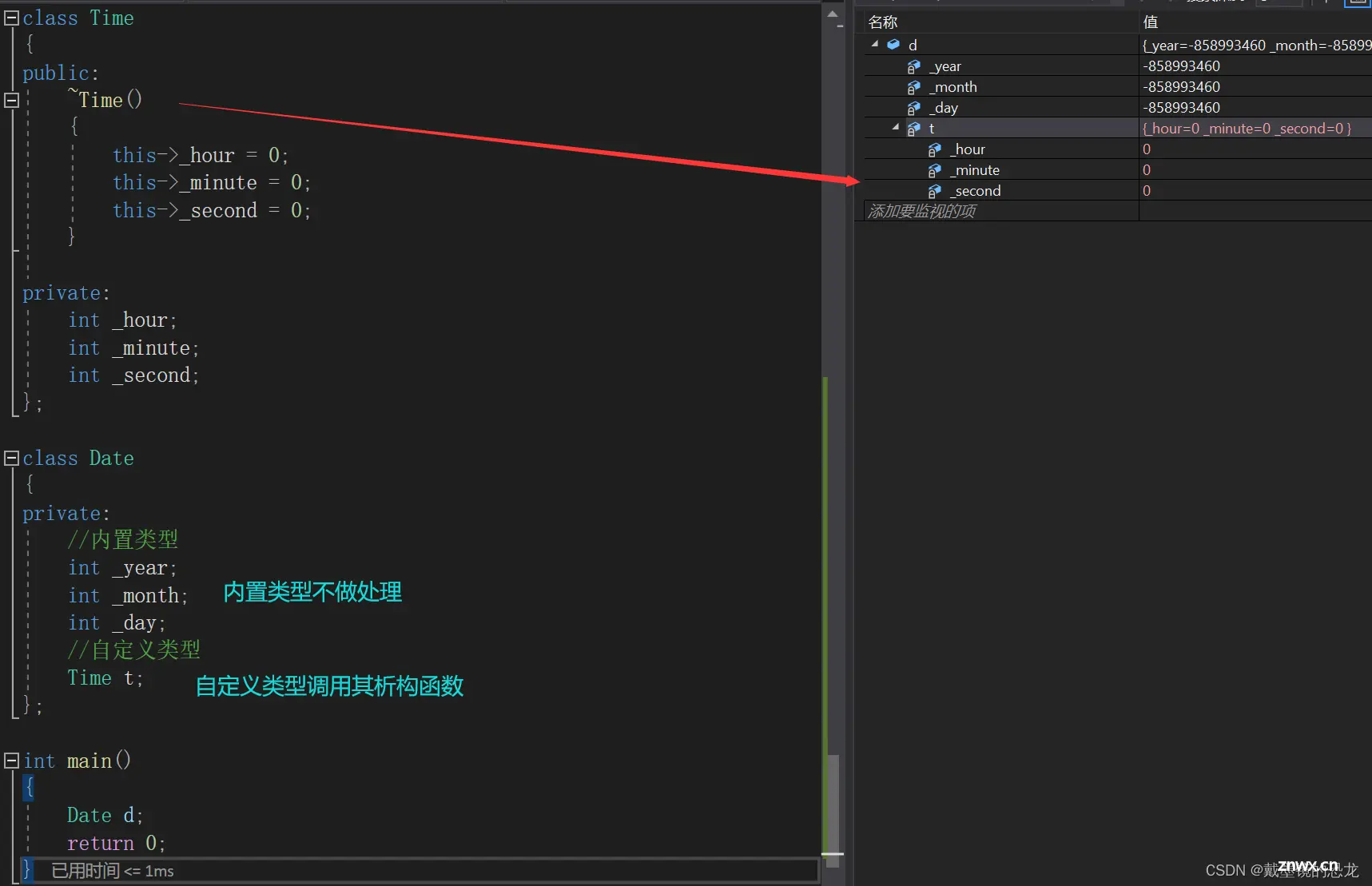Select the _day row in watch window

pos(1118,108)
